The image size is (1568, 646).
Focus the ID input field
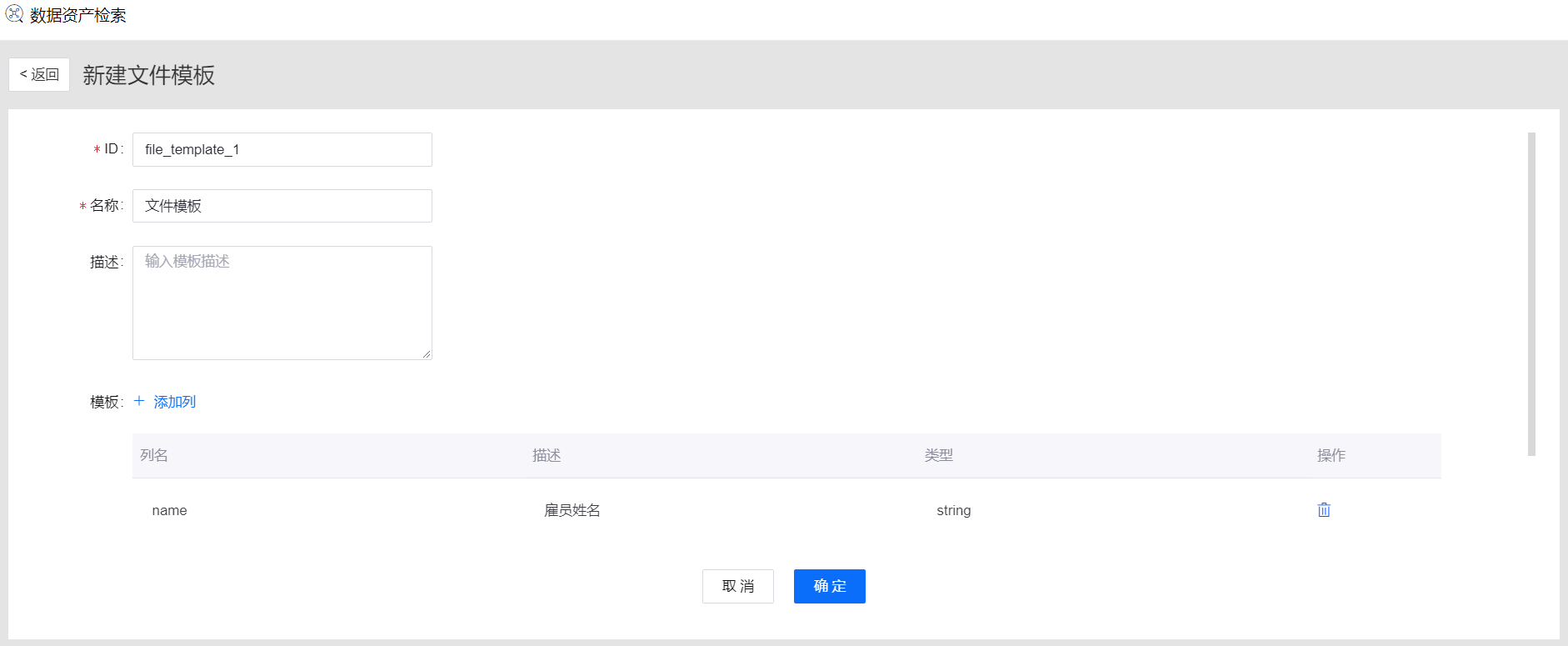(282, 149)
